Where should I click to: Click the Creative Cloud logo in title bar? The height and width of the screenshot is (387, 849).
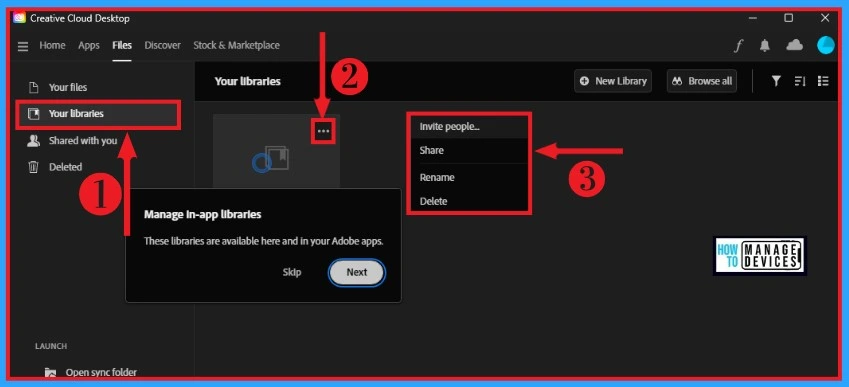[19, 18]
